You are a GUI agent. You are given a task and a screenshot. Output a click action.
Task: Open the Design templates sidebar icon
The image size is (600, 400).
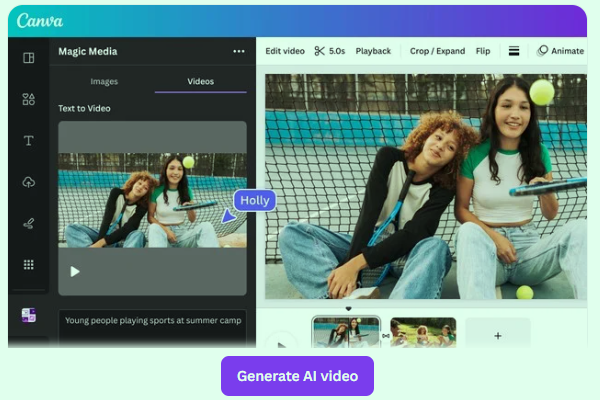point(28,58)
